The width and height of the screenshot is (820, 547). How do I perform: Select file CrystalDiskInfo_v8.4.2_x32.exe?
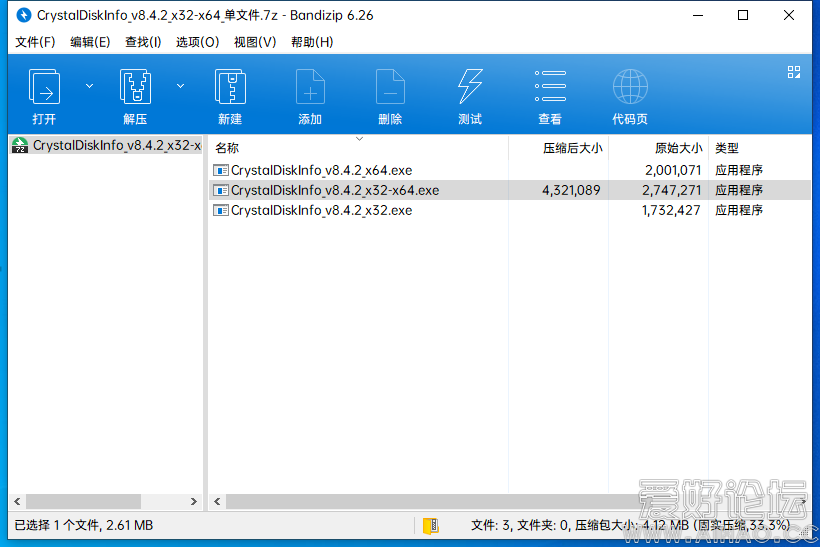point(321,210)
